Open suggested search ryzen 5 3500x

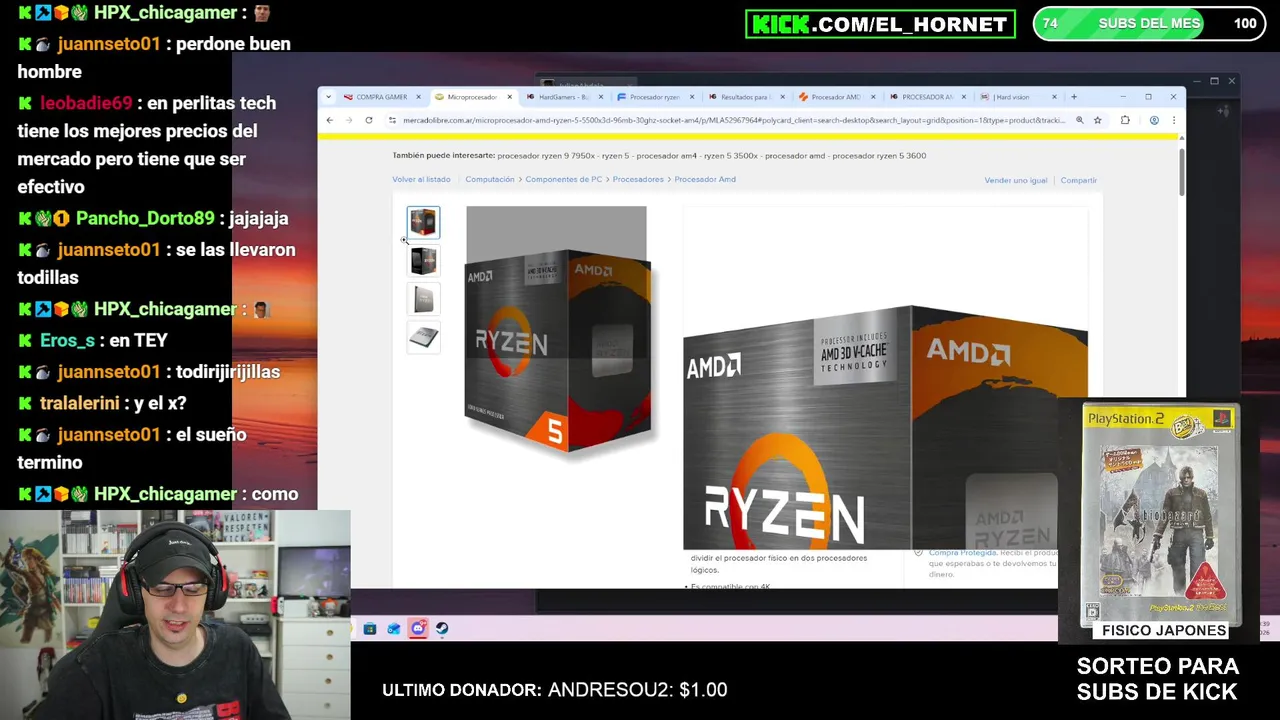coord(732,155)
